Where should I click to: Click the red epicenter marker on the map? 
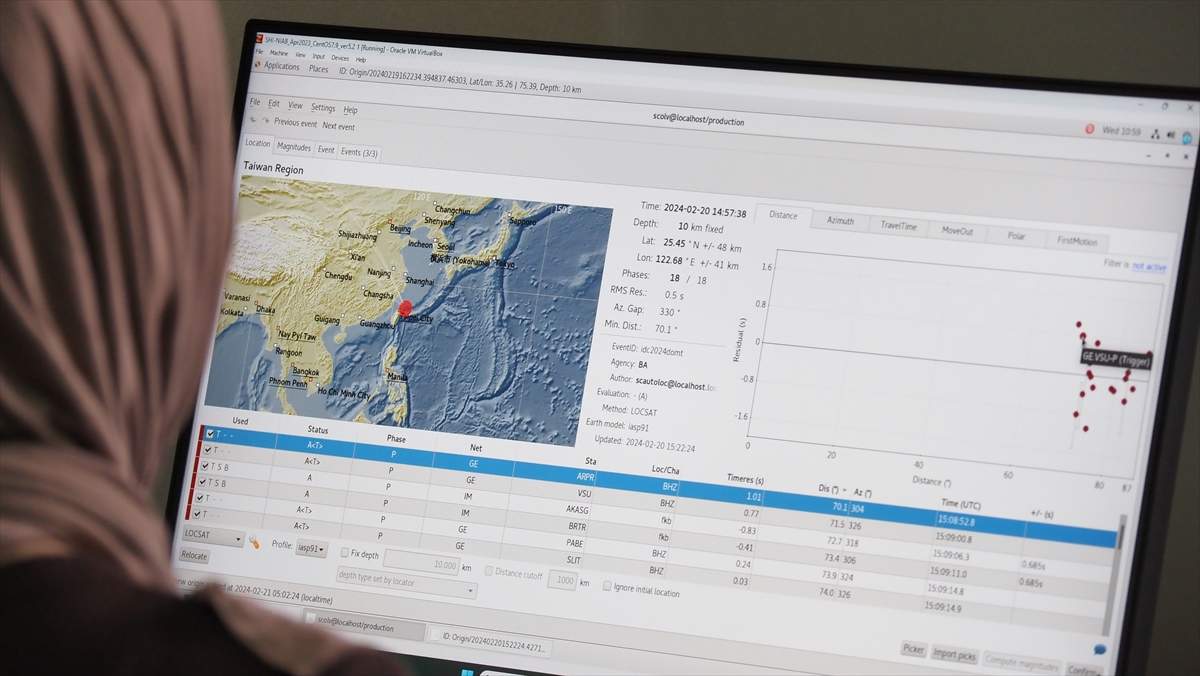pyautogui.click(x=404, y=309)
